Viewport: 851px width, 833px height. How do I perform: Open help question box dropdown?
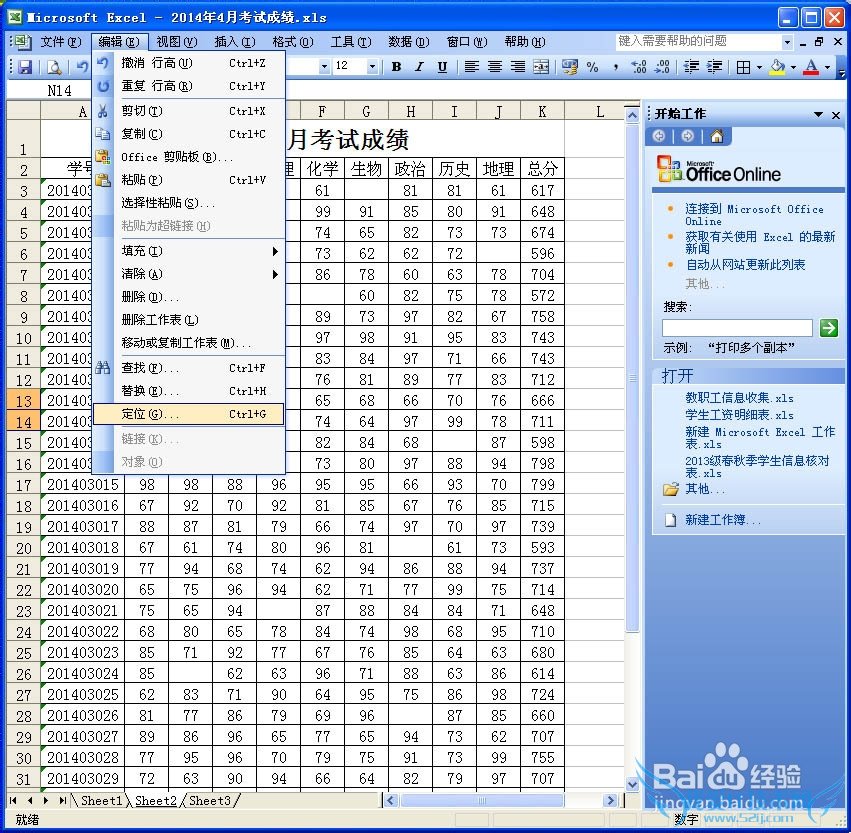787,42
